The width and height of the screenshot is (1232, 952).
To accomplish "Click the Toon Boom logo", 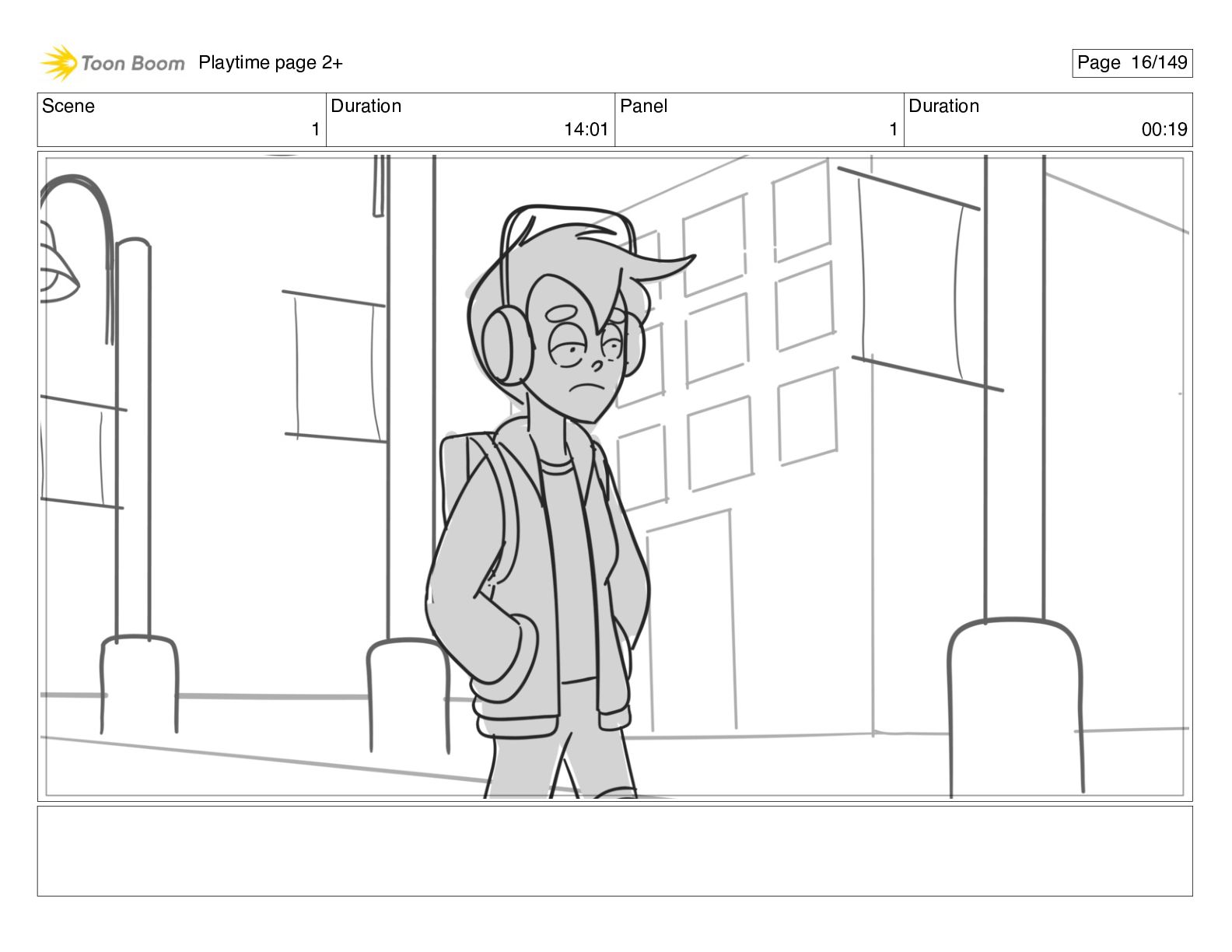I will tap(112, 63).
